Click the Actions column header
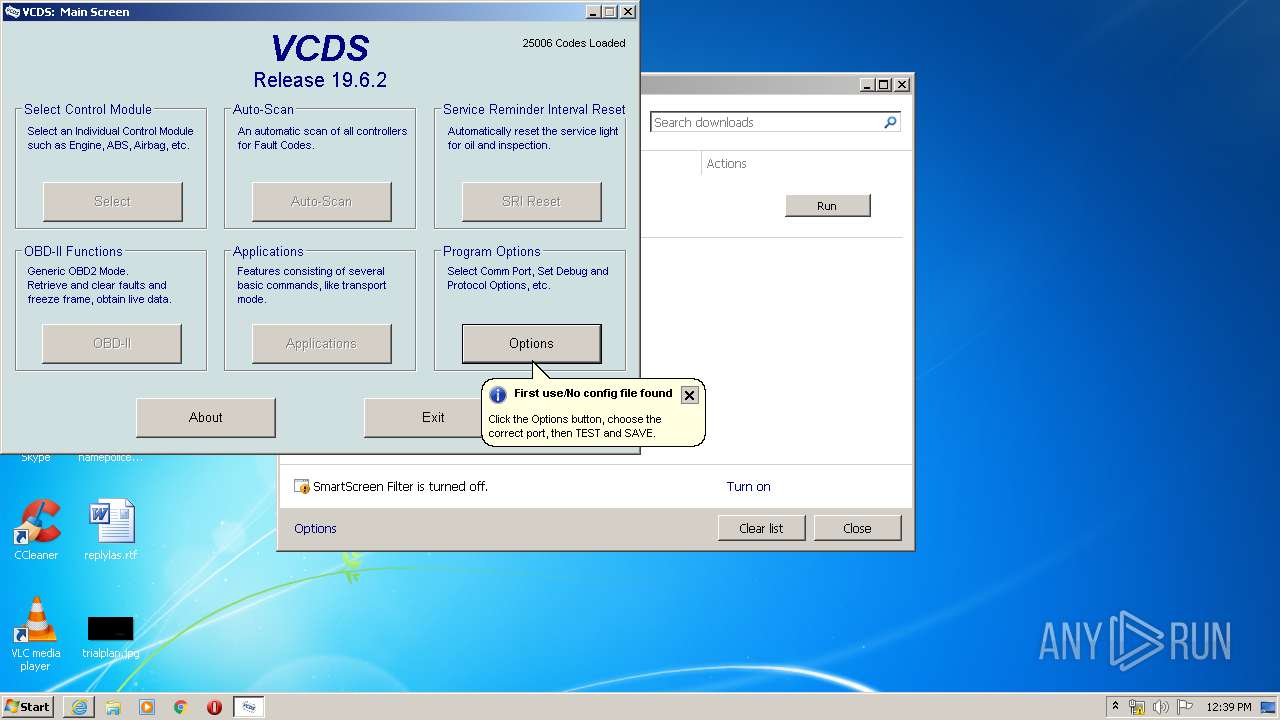The width and height of the screenshot is (1280, 720). 727,163
